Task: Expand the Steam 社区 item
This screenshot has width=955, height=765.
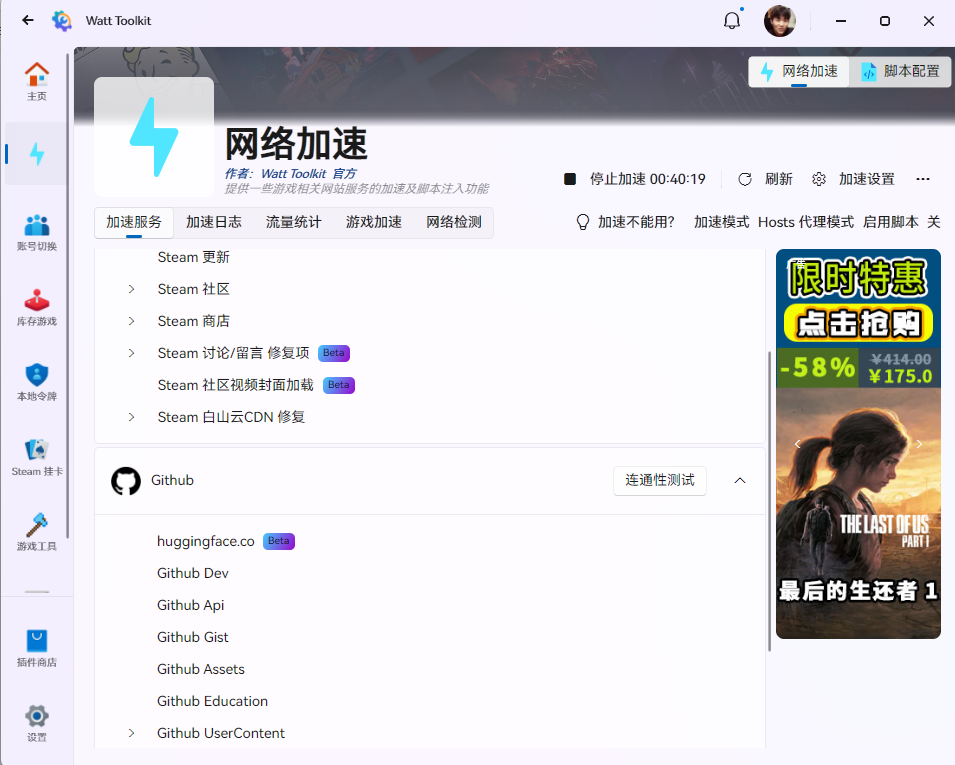Action: [x=132, y=289]
